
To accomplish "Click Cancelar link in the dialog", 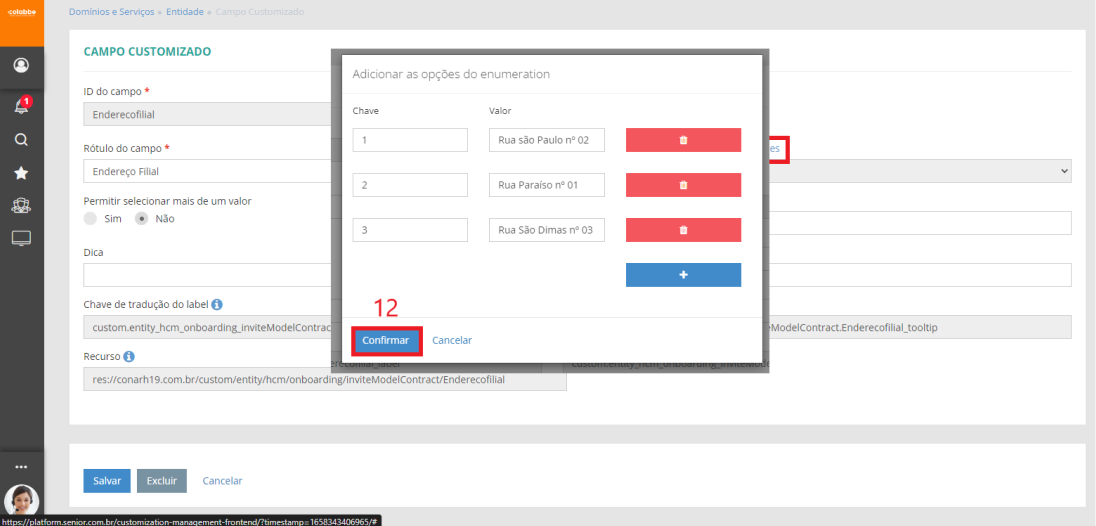I will [452, 341].
